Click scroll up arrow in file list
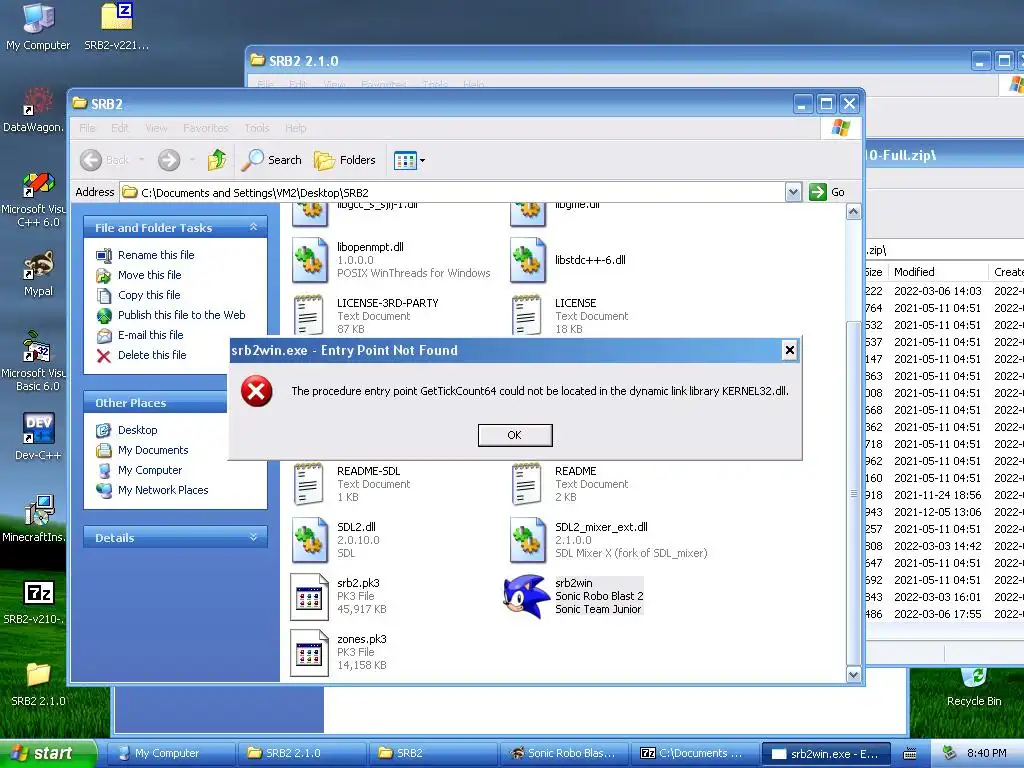This screenshot has height=768, width=1024. pyautogui.click(x=853, y=212)
